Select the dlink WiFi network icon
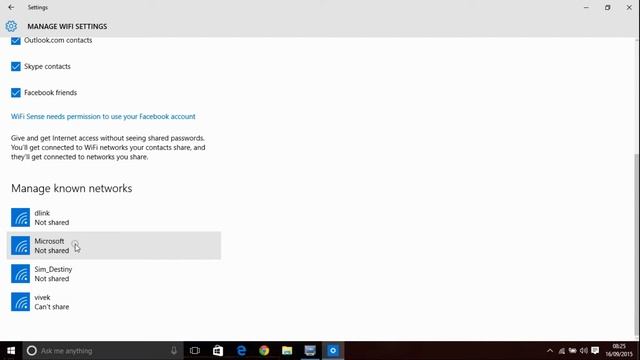Viewport: 640px width, 360px height. [20, 218]
